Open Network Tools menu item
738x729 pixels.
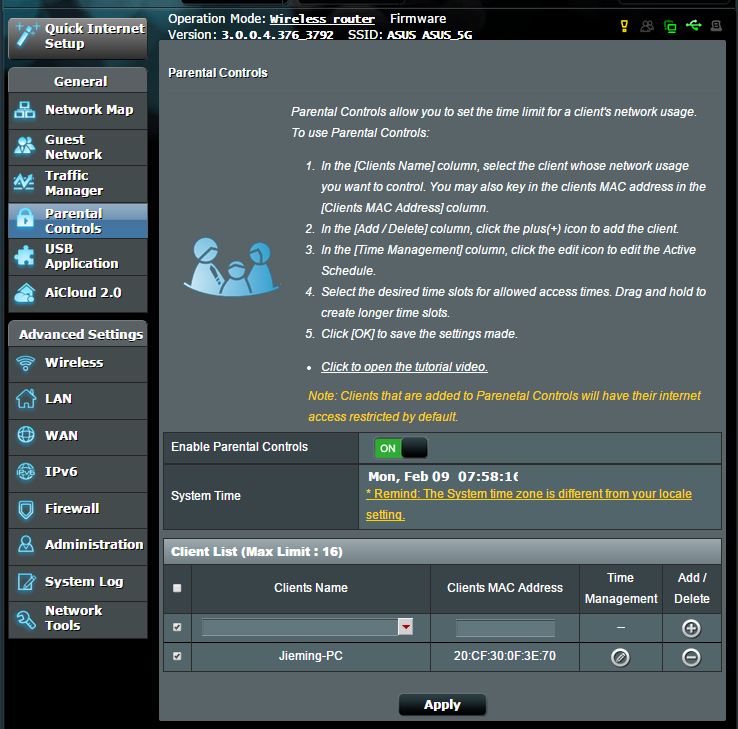coord(78,619)
